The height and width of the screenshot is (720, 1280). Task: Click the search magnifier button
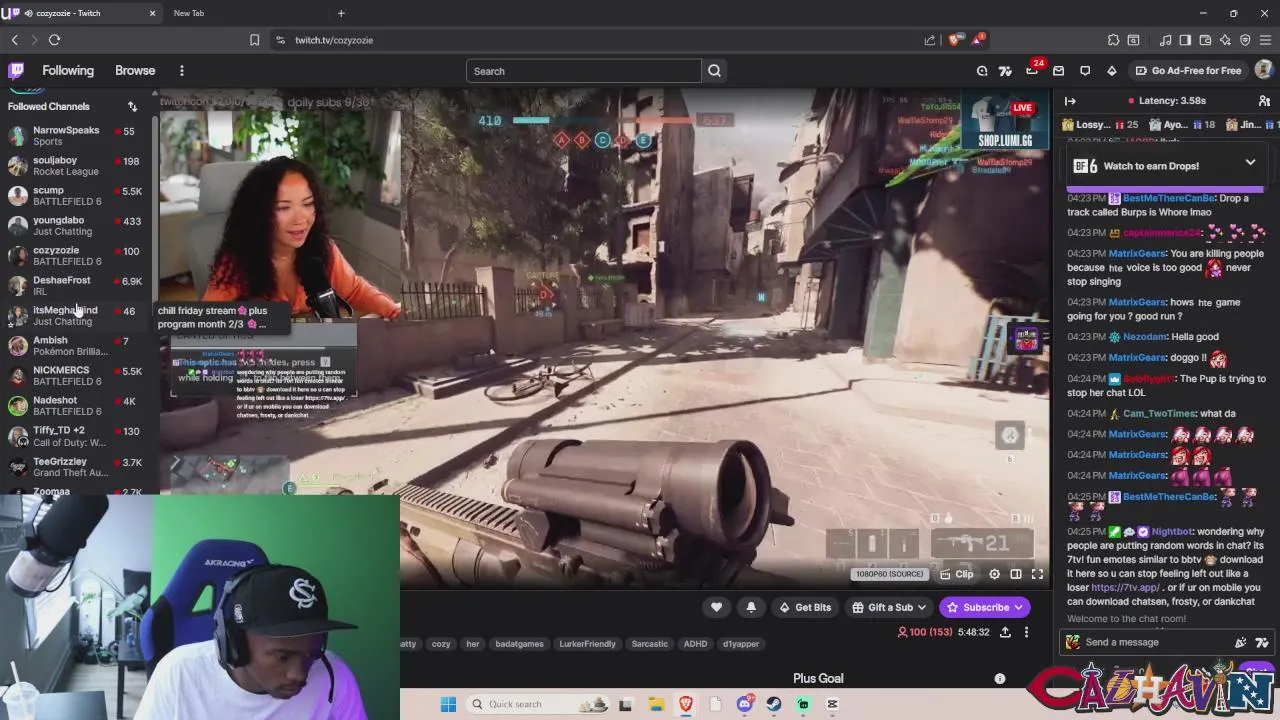coord(714,71)
